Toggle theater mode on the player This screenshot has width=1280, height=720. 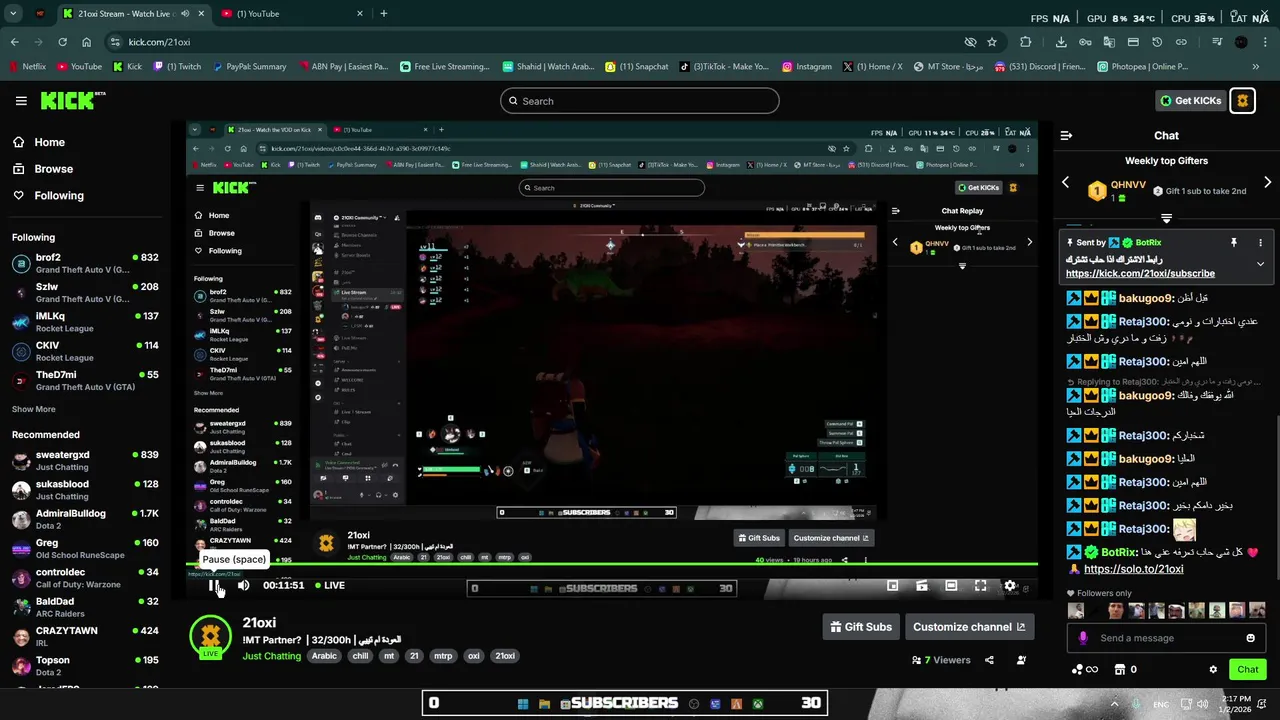[x=951, y=586]
